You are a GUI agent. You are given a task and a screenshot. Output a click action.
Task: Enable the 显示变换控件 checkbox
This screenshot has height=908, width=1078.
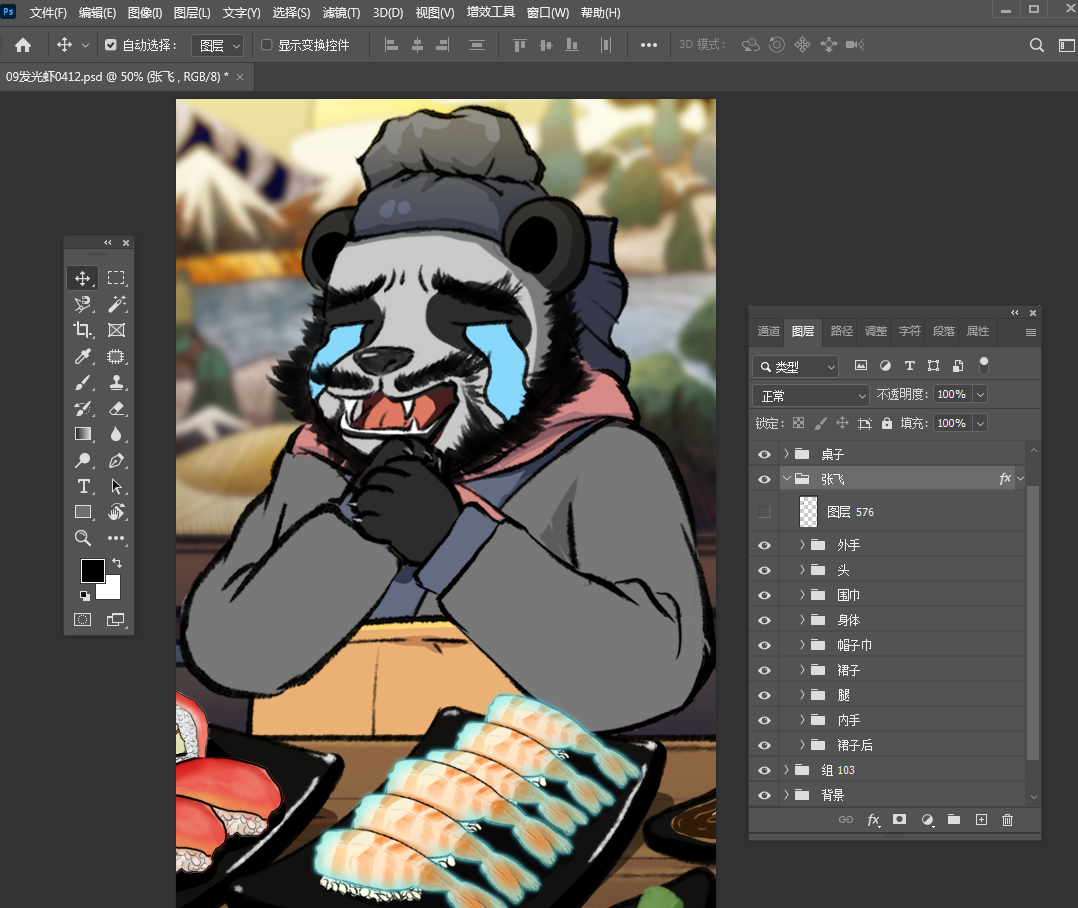click(267, 45)
